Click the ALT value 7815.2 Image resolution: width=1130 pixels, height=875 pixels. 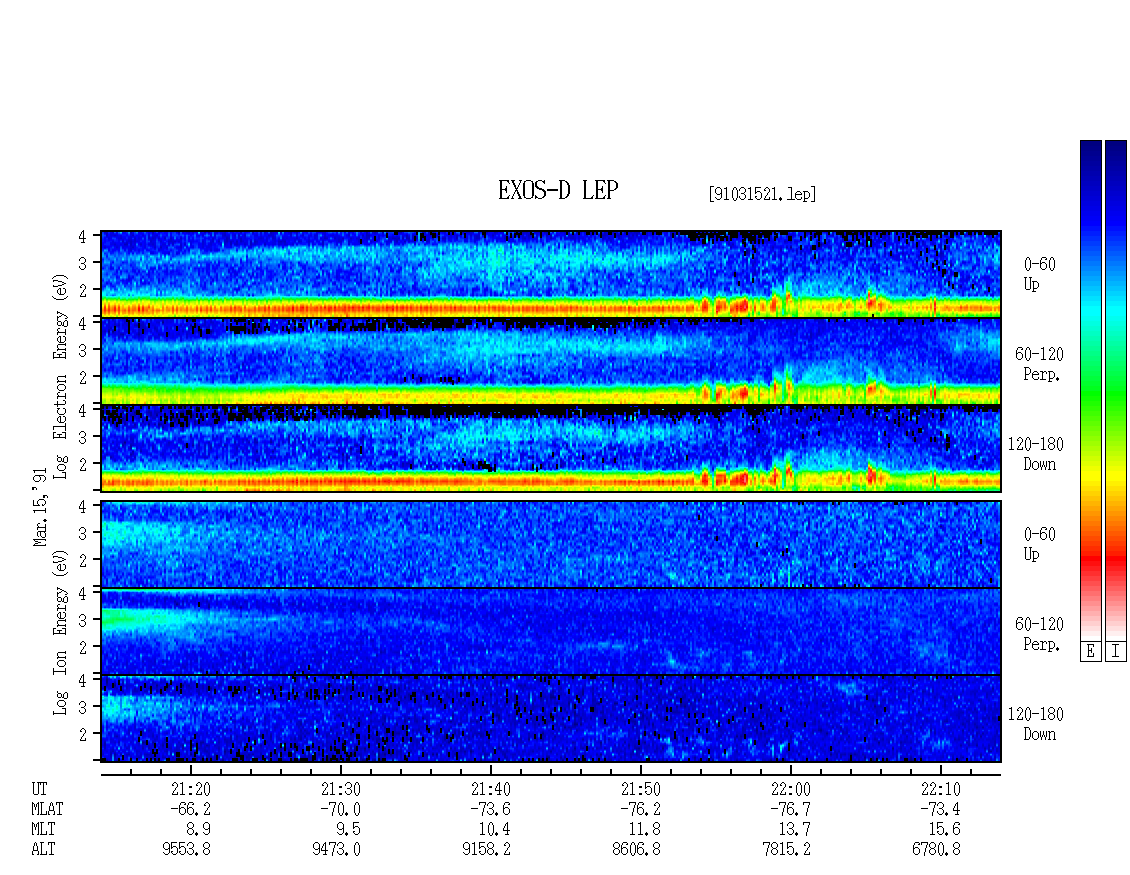[786, 850]
